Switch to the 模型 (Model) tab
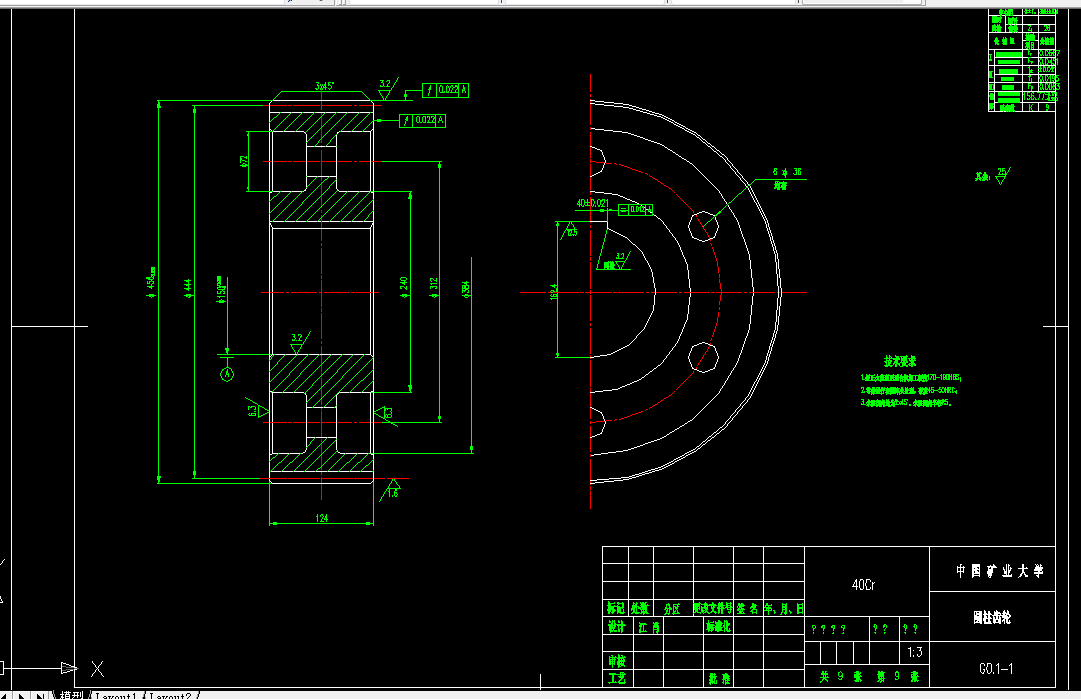Viewport: 1081px width, 699px height. pos(71,695)
